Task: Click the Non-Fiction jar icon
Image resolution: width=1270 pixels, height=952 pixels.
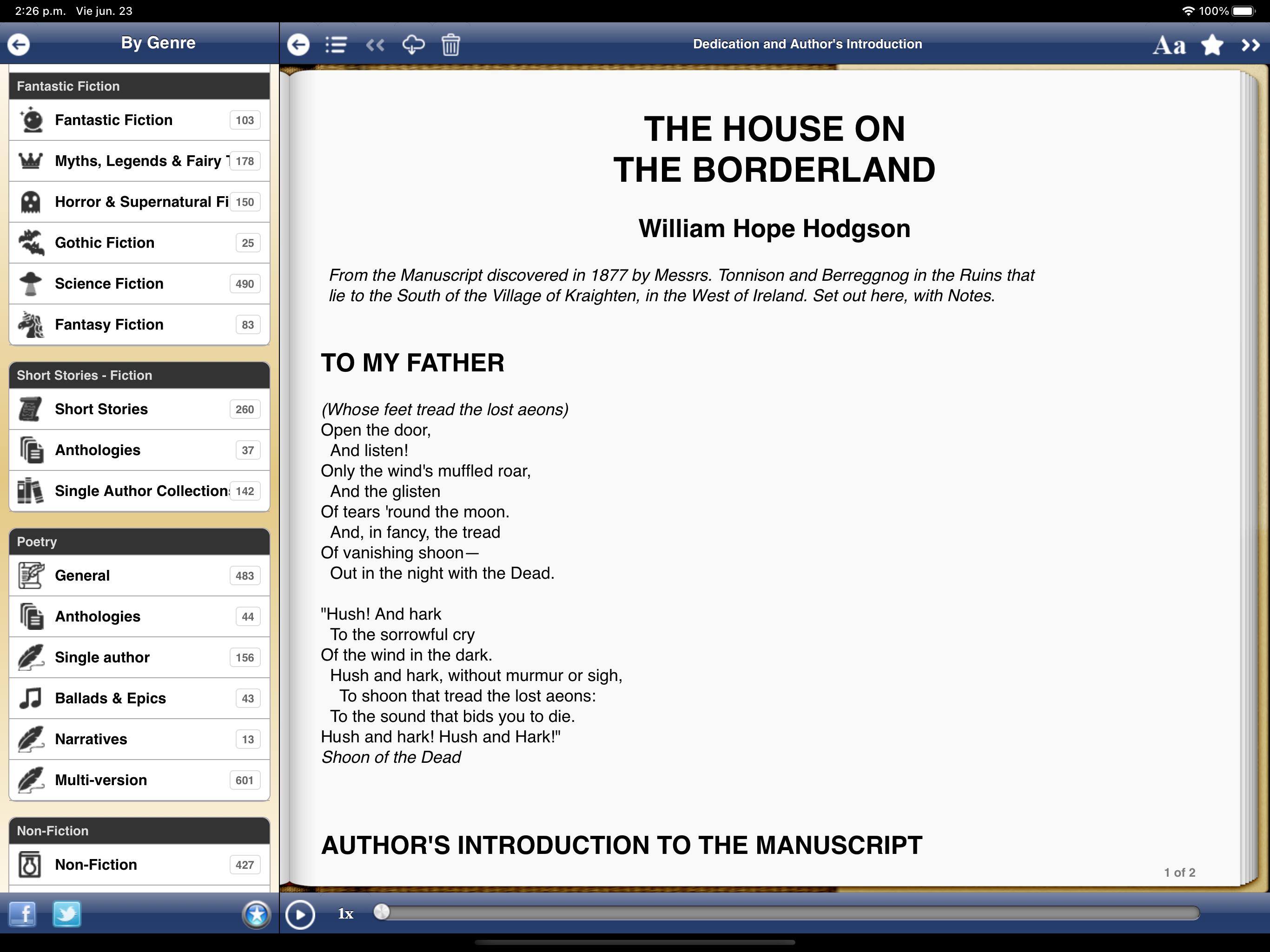Action: [30, 865]
